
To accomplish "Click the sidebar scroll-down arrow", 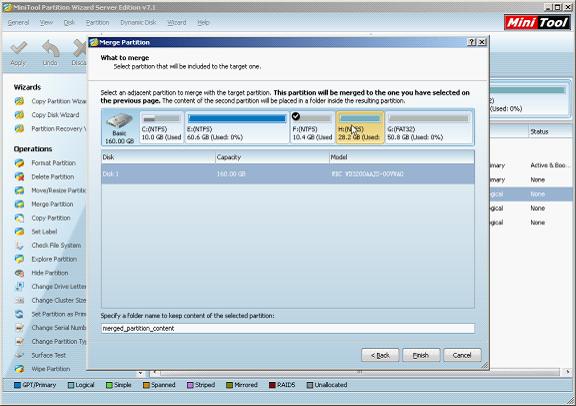I will [x=141, y=373].
